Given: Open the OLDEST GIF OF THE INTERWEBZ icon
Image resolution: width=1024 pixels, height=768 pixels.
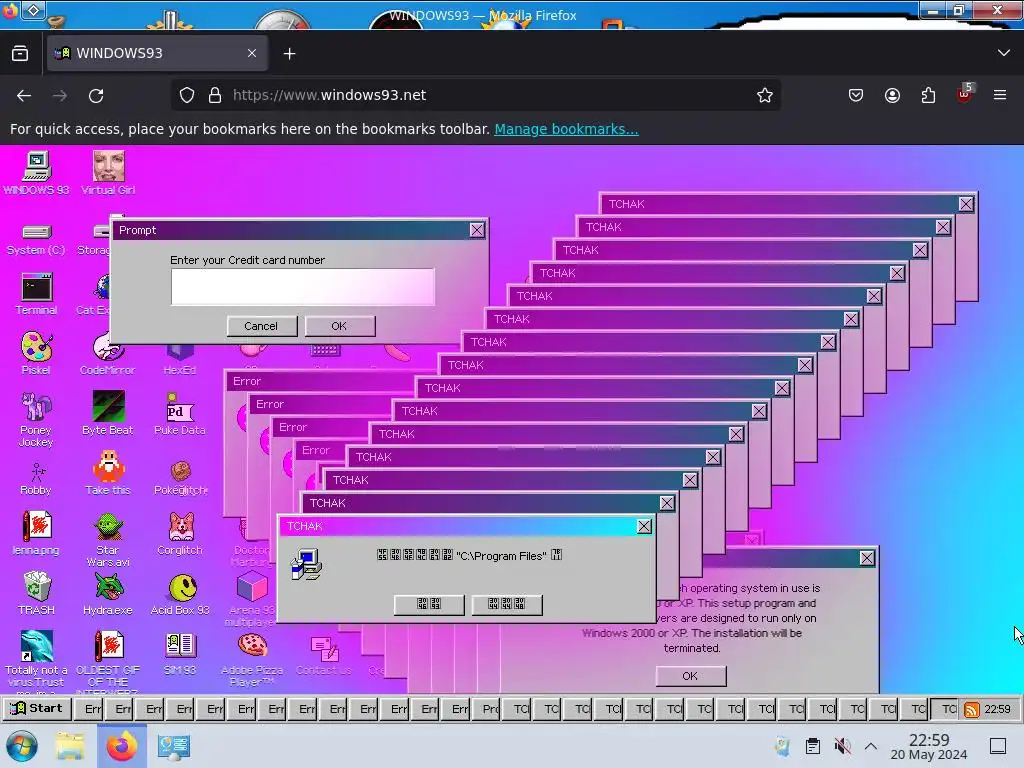Looking at the screenshot, I should (108, 661).
